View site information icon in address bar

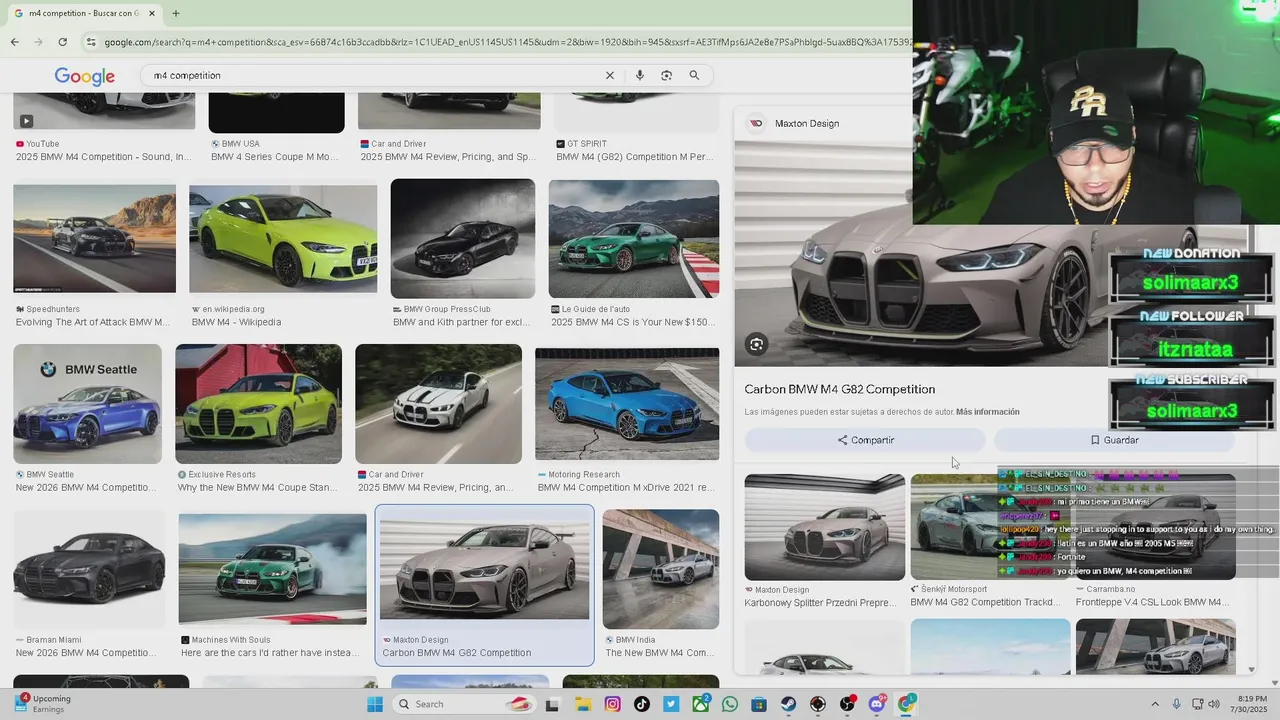(91, 42)
